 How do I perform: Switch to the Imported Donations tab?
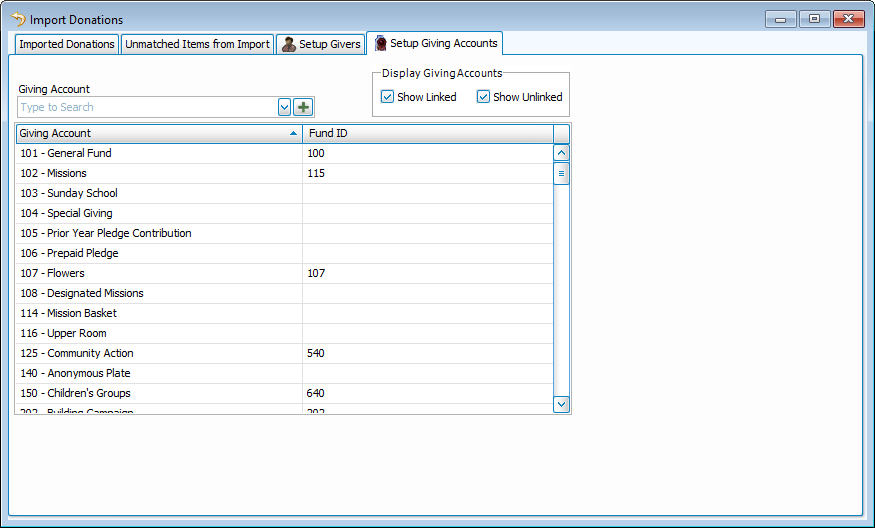pyautogui.click(x=67, y=44)
